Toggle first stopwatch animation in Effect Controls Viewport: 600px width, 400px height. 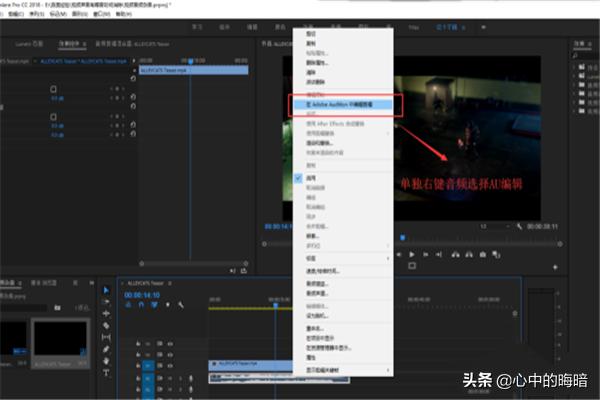pyautogui.click(x=53, y=89)
